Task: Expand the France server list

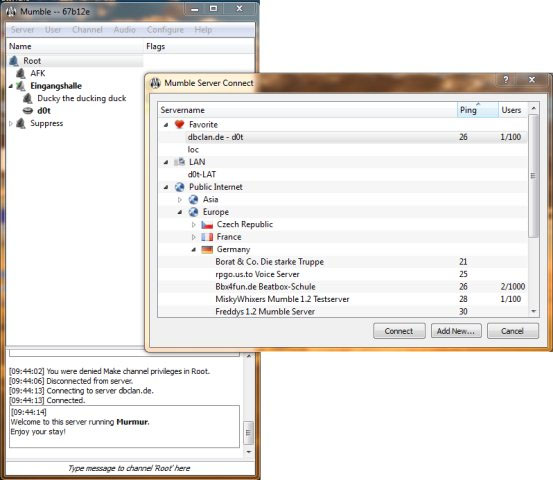Action: point(193,237)
